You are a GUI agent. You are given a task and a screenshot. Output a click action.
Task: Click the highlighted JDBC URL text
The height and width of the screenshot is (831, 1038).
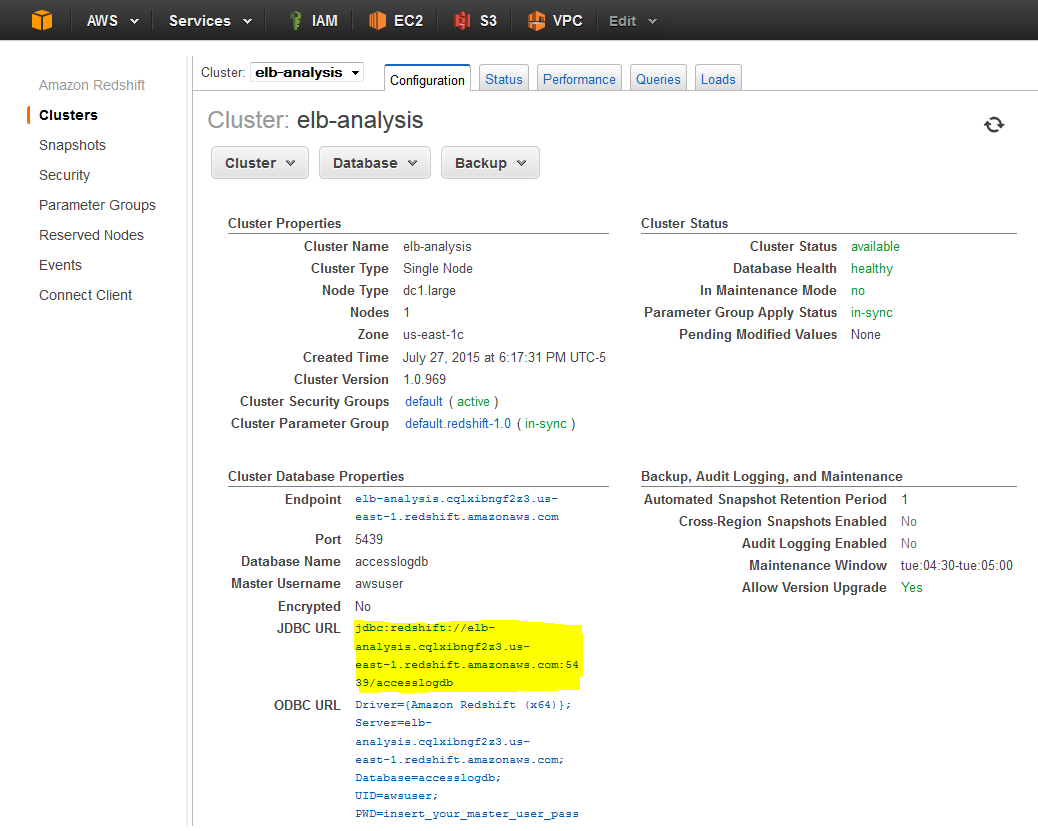pyautogui.click(x=467, y=655)
